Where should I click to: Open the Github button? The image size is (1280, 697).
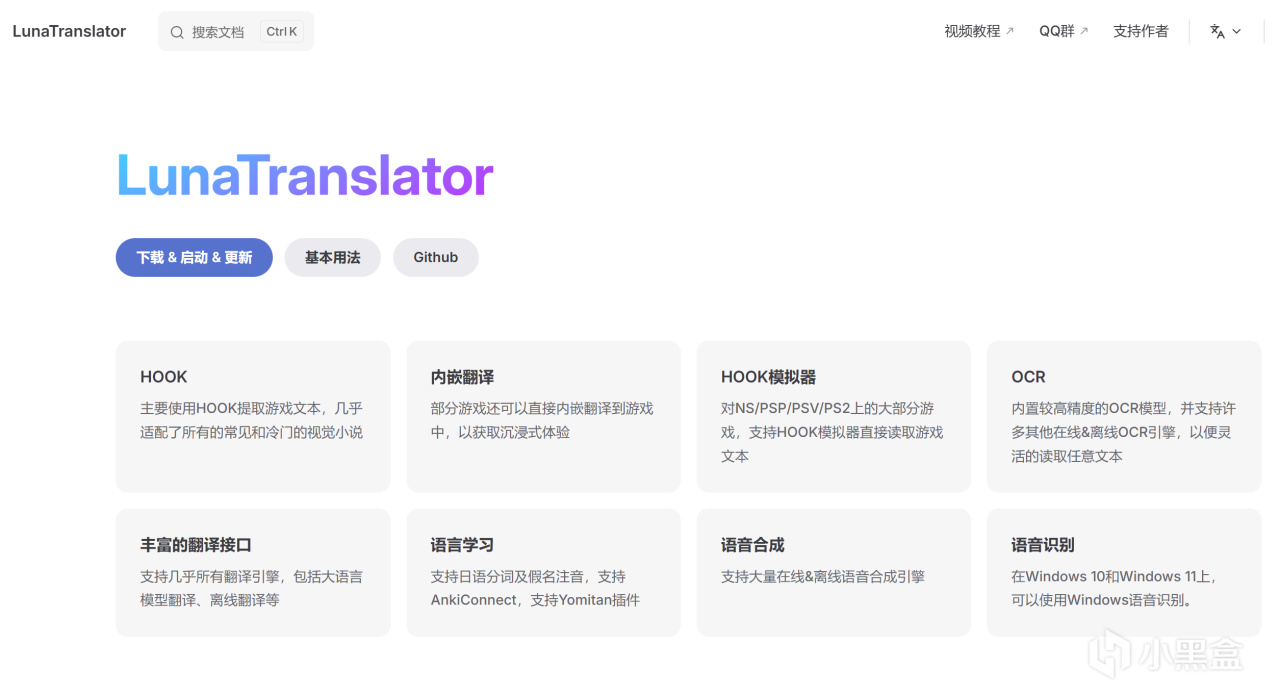(x=436, y=257)
